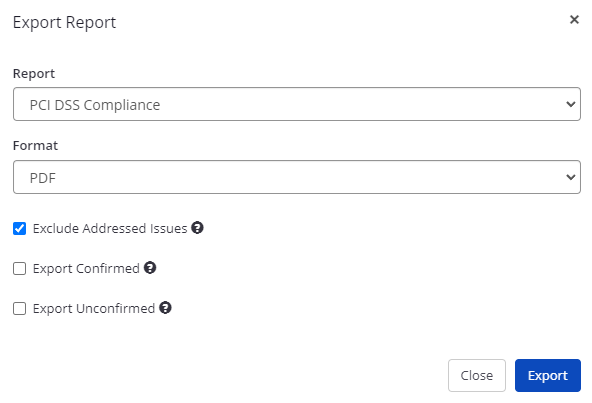Click the Export Report dialog title
Screen dimensions: 592x403
[x=65, y=23]
